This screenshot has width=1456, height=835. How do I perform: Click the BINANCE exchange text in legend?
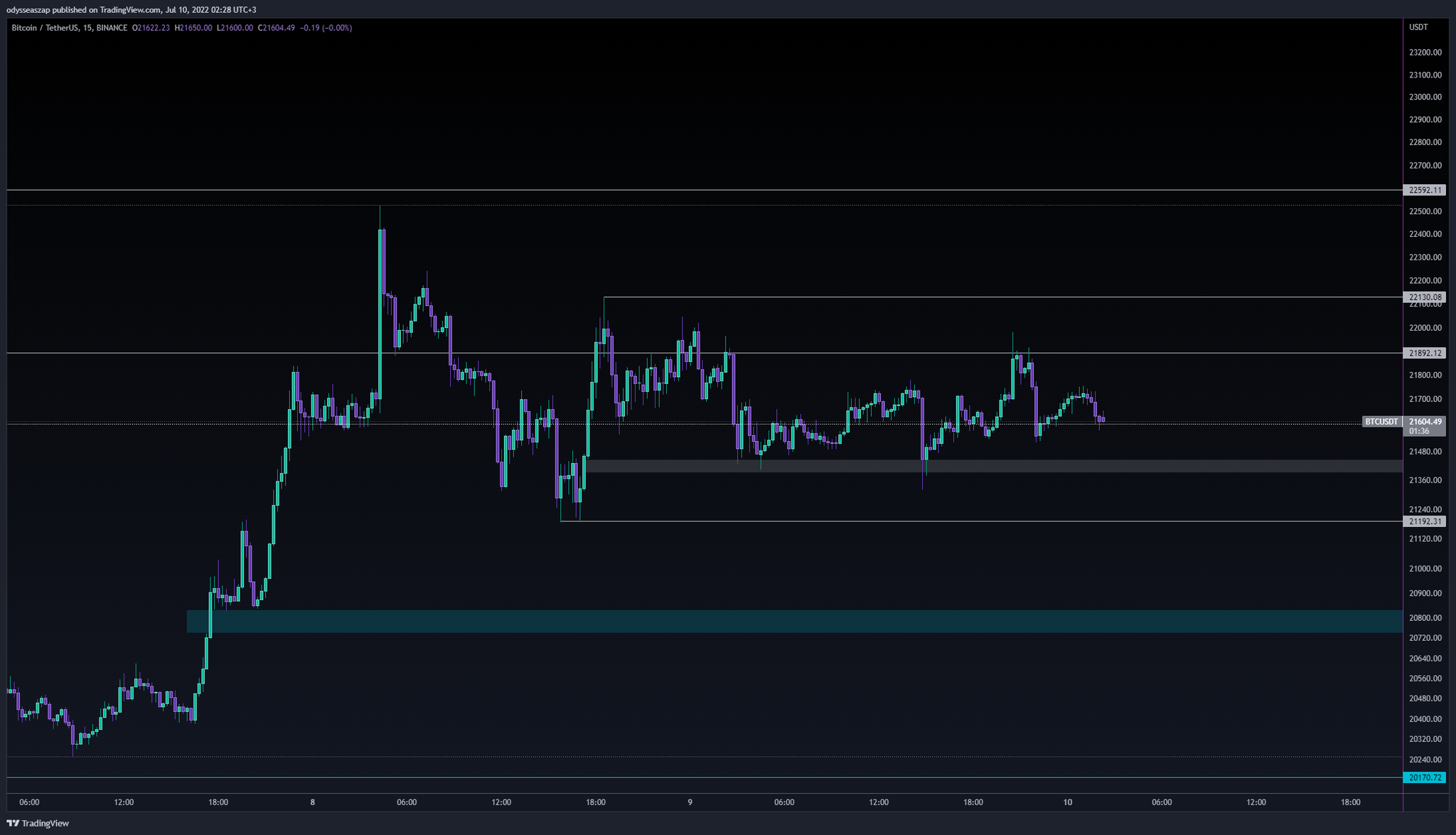pos(112,28)
